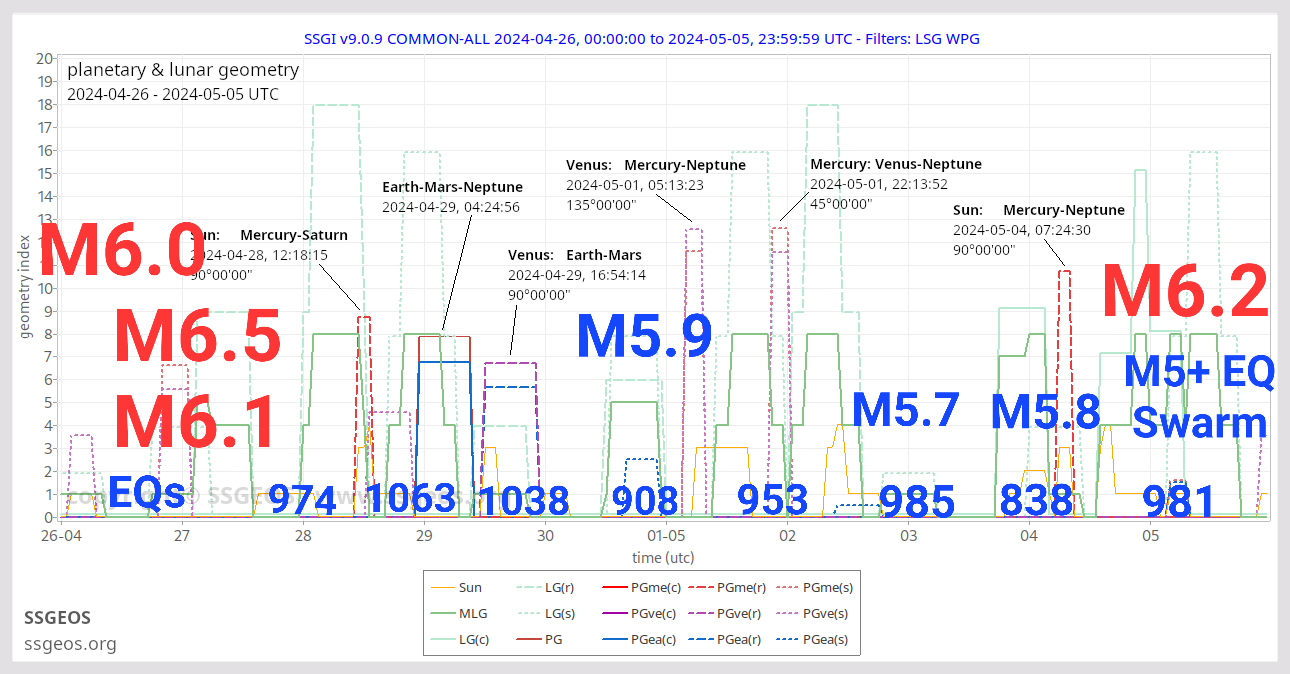Click the LG(r) dashed line legend swatch

[x=530, y=588]
